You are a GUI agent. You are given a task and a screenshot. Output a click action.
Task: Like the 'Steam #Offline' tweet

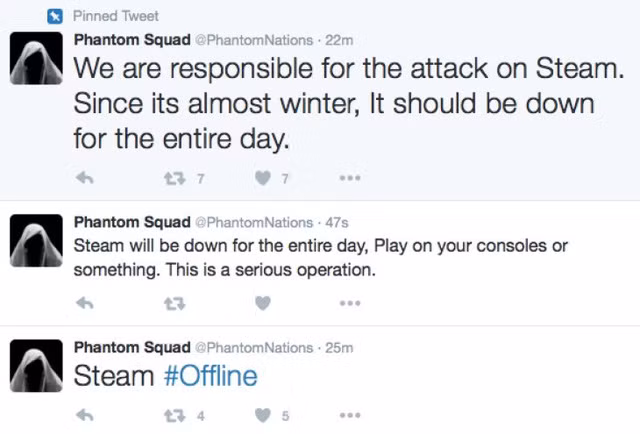tap(263, 415)
